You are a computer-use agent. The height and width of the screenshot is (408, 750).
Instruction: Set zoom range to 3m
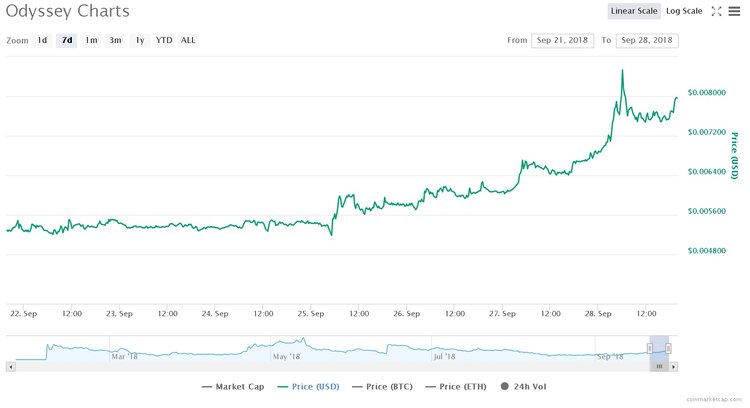click(x=115, y=40)
